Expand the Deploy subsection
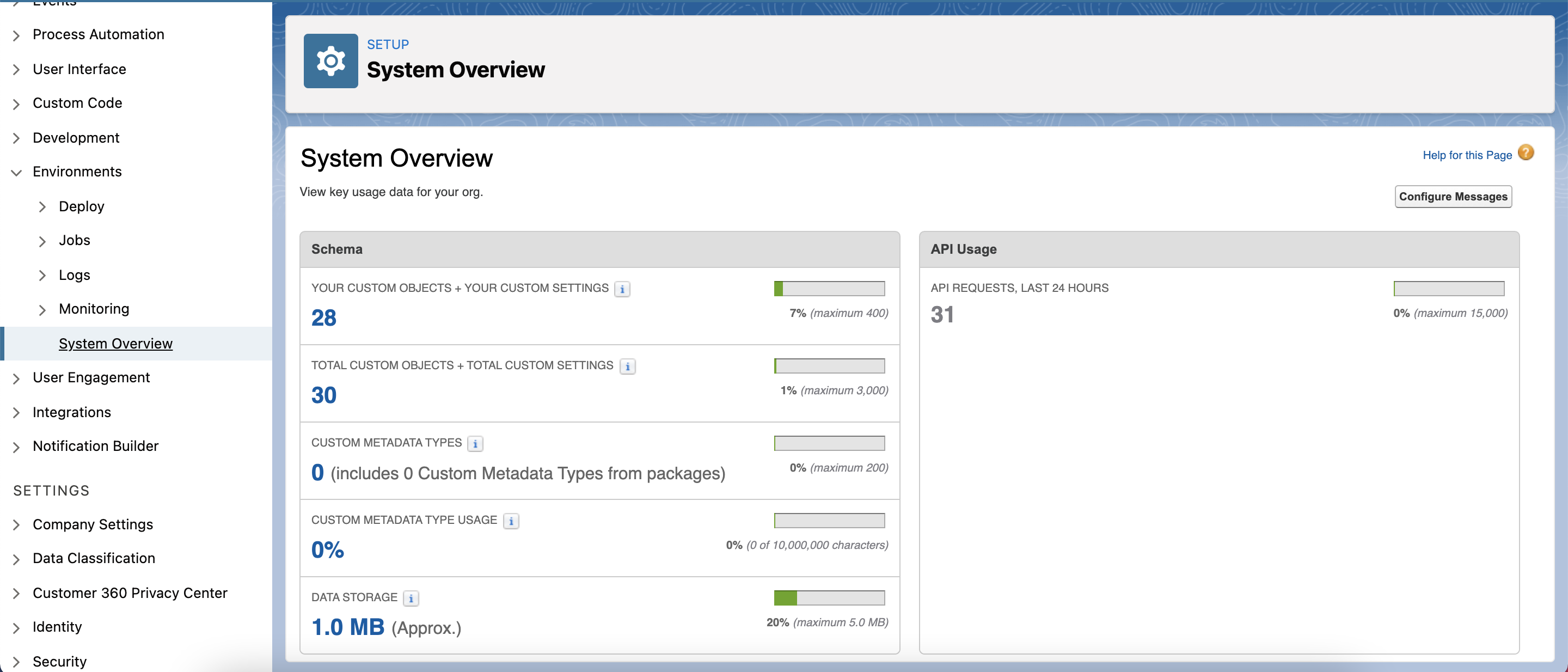1568x672 pixels. 42,207
